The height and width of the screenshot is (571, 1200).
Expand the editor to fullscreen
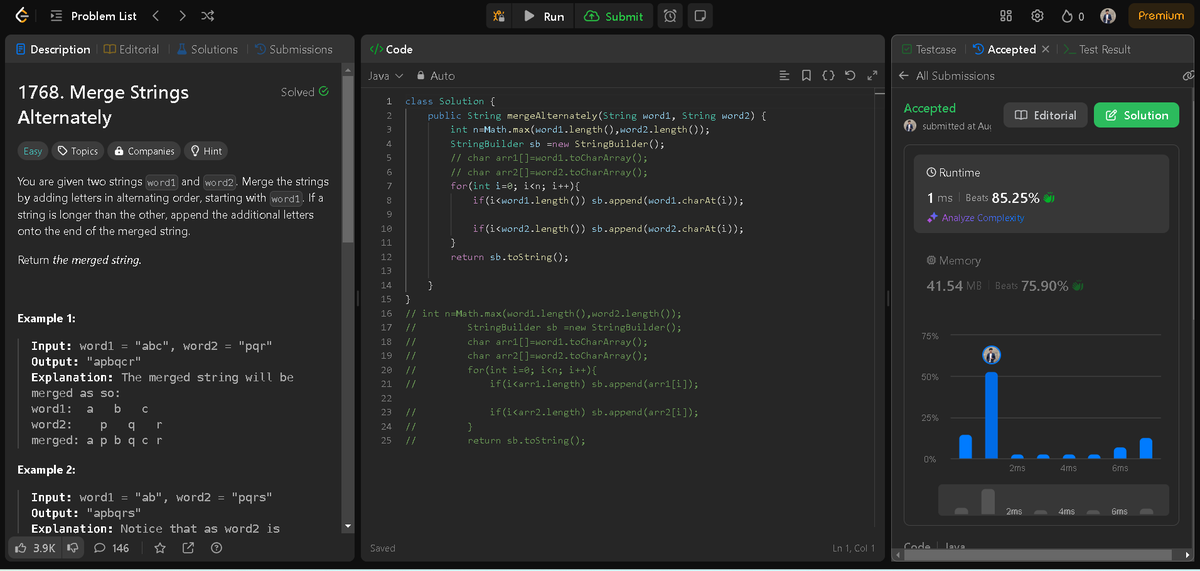point(872,75)
